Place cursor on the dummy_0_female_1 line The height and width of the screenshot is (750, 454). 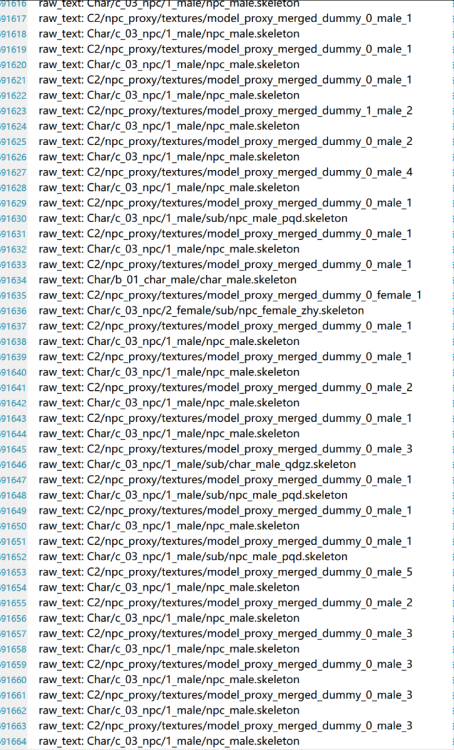point(230,295)
